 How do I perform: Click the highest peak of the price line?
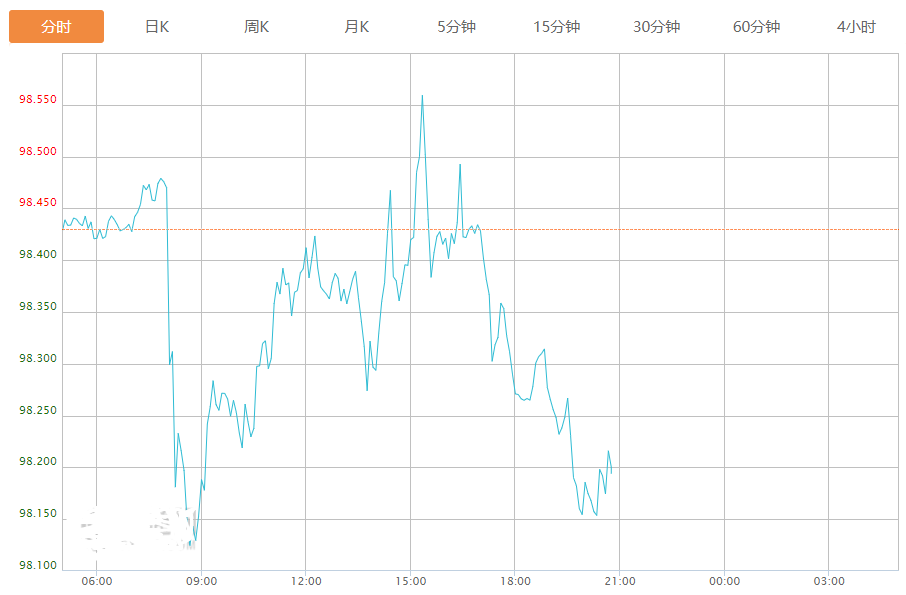tap(422, 96)
